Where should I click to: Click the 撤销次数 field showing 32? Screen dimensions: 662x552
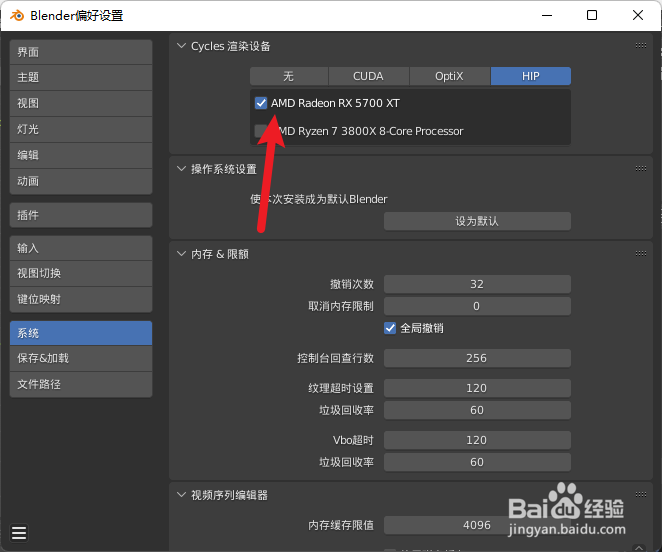pyautogui.click(x=477, y=284)
